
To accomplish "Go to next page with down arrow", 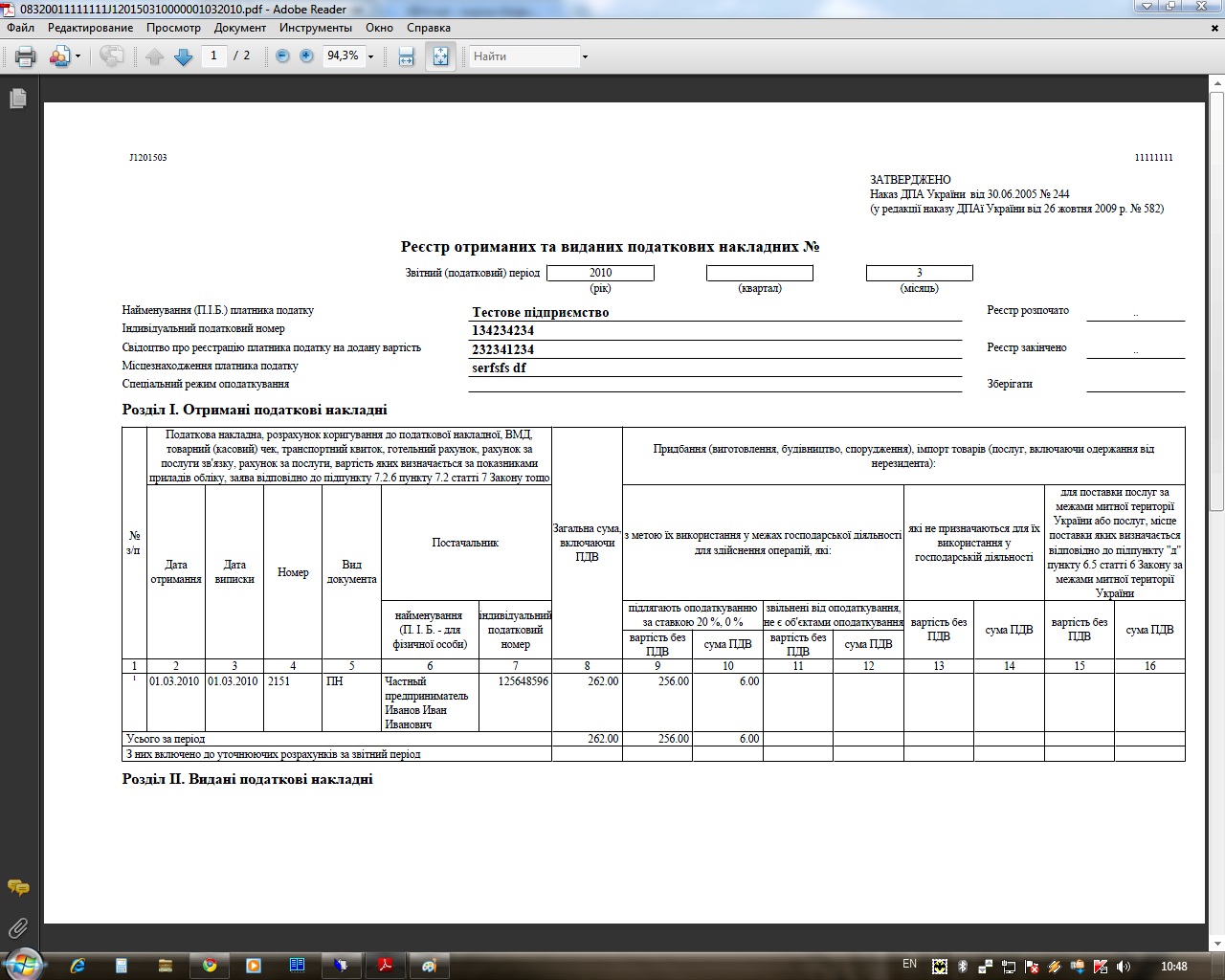I will pos(184,56).
